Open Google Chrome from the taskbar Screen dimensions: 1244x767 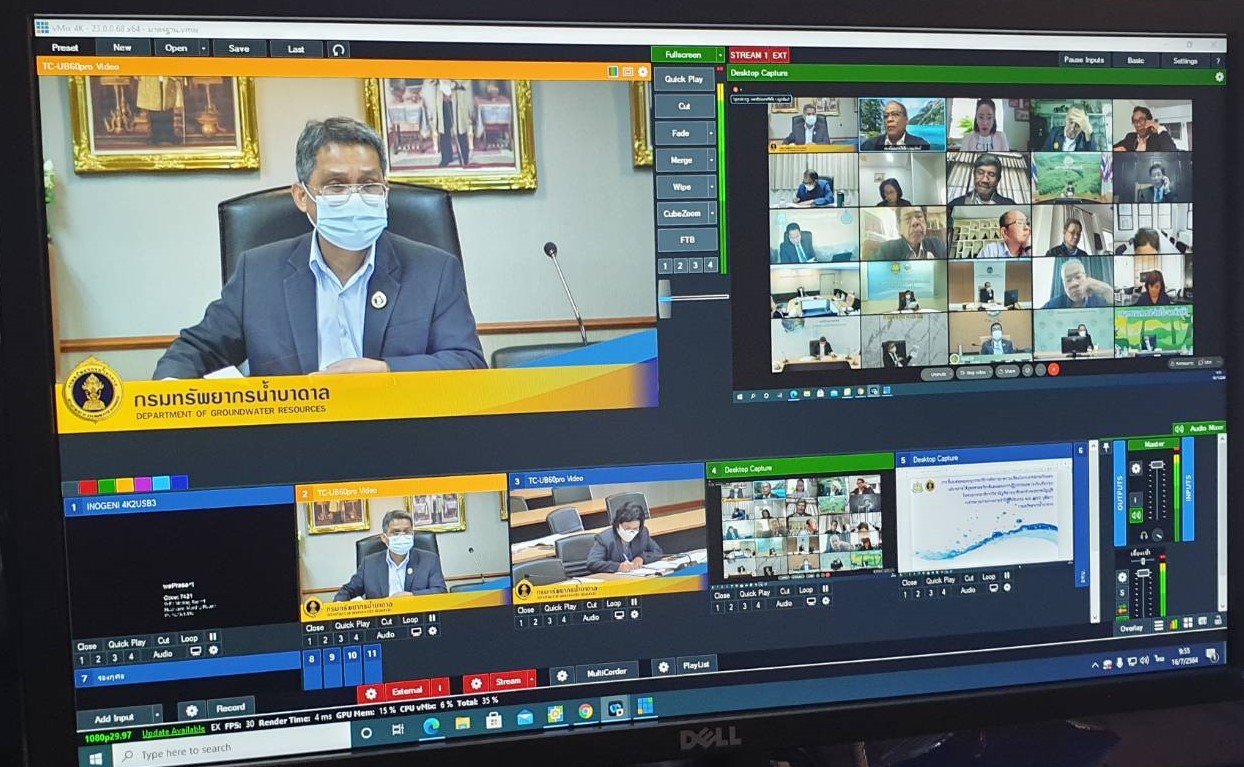point(586,711)
